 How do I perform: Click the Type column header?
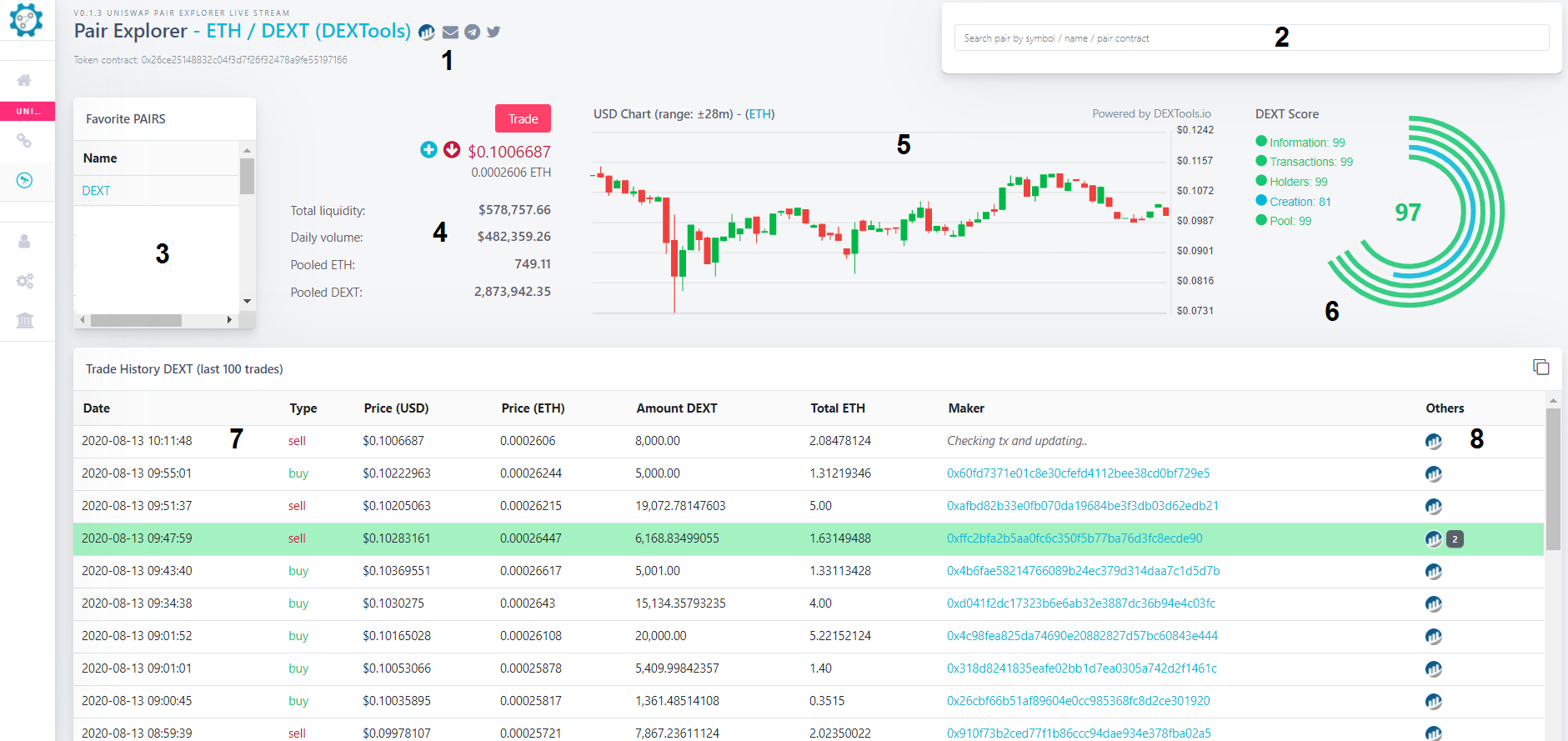coord(303,408)
